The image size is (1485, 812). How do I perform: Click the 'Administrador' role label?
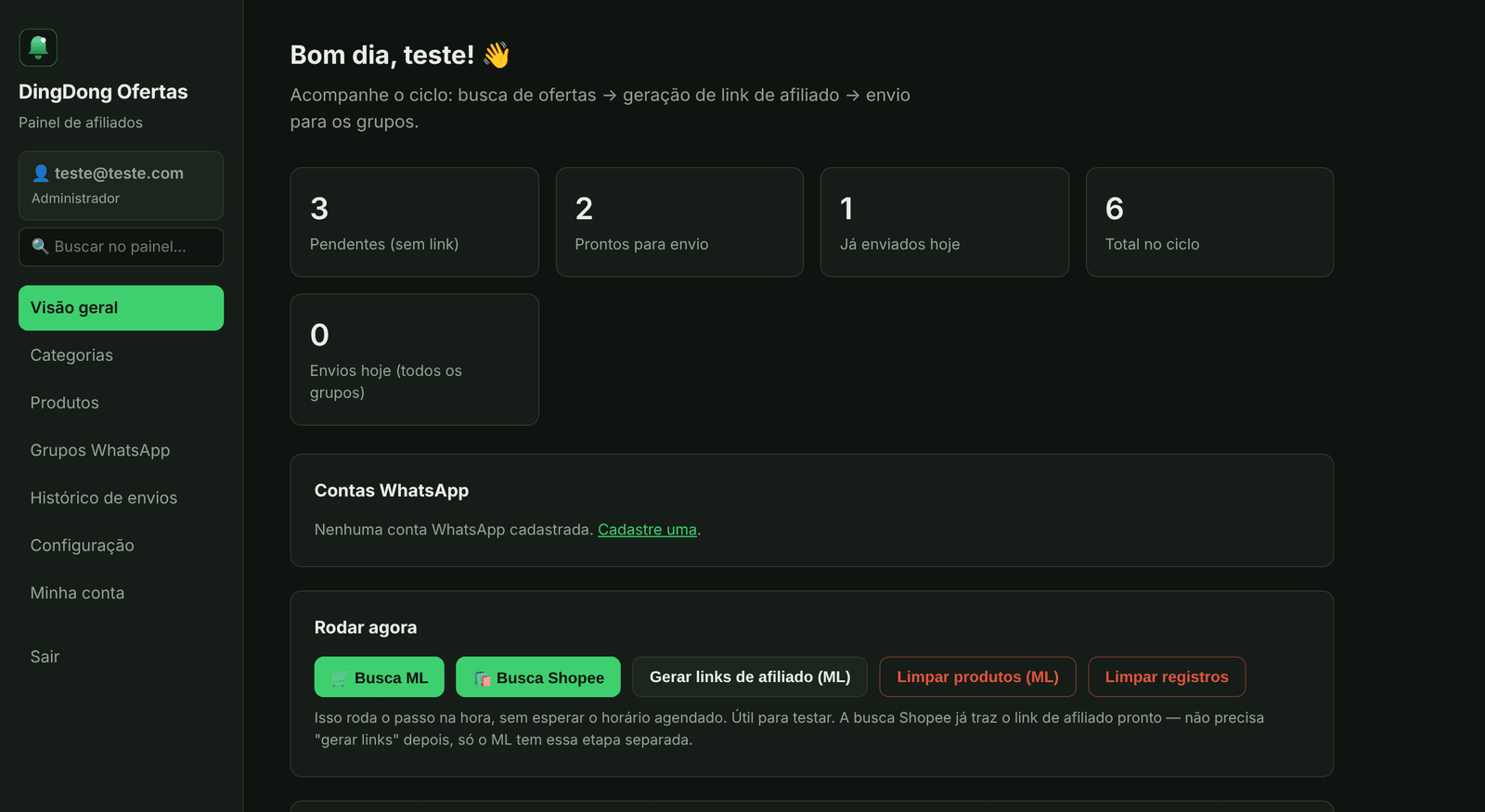[75, 199]
